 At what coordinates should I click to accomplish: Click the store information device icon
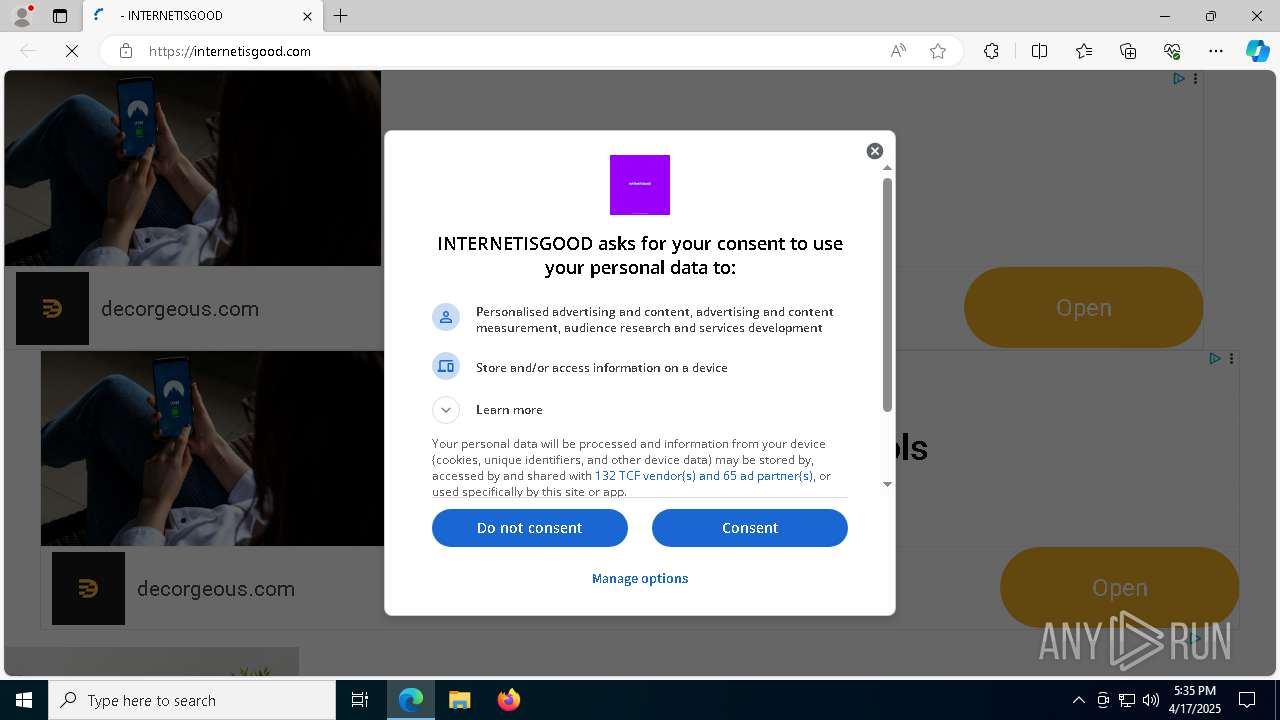click(446, 367)
